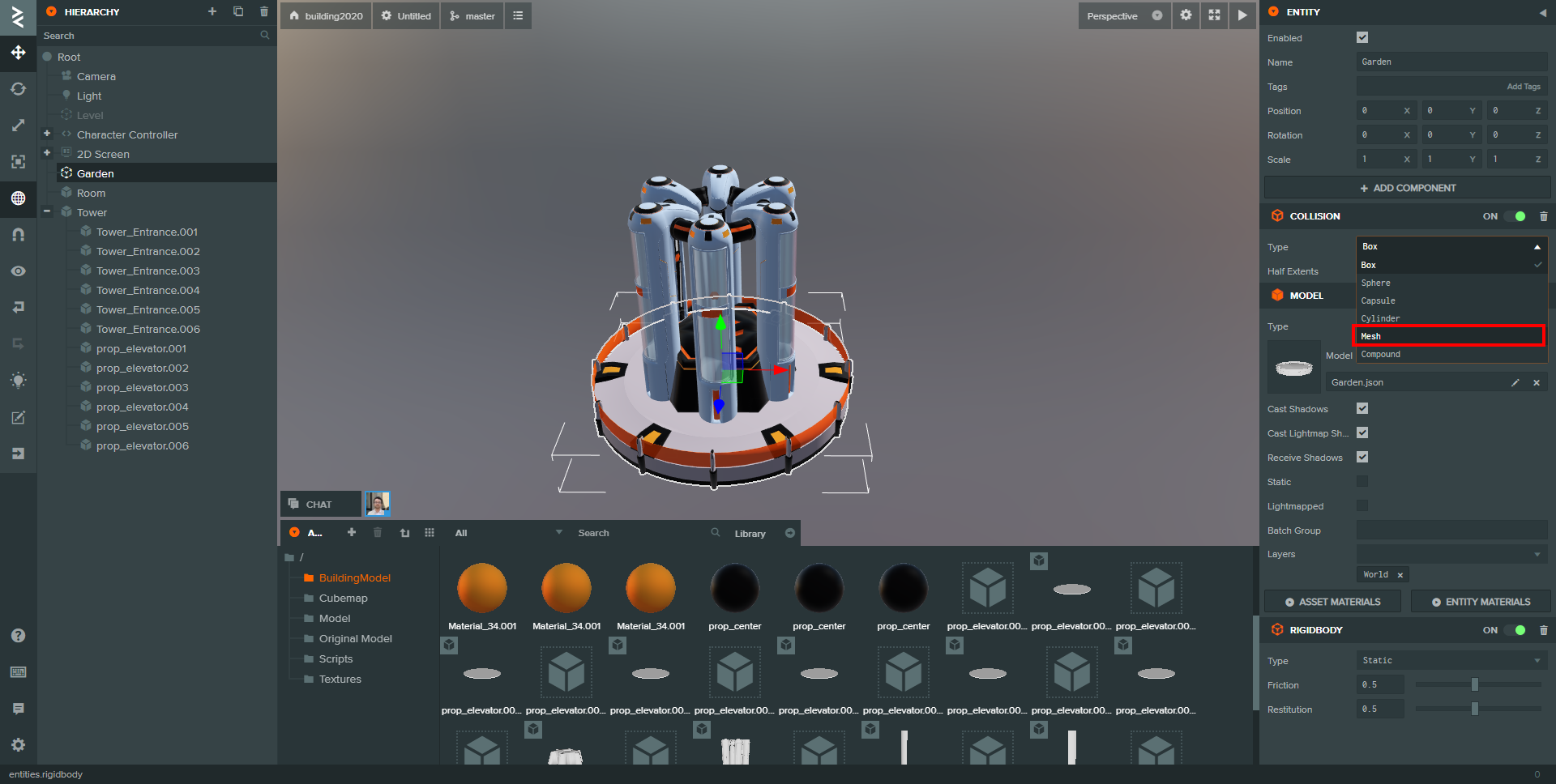Enable the Static checkbox
The height and width of the screenshot is (784, 1556).
point(1362,481)
